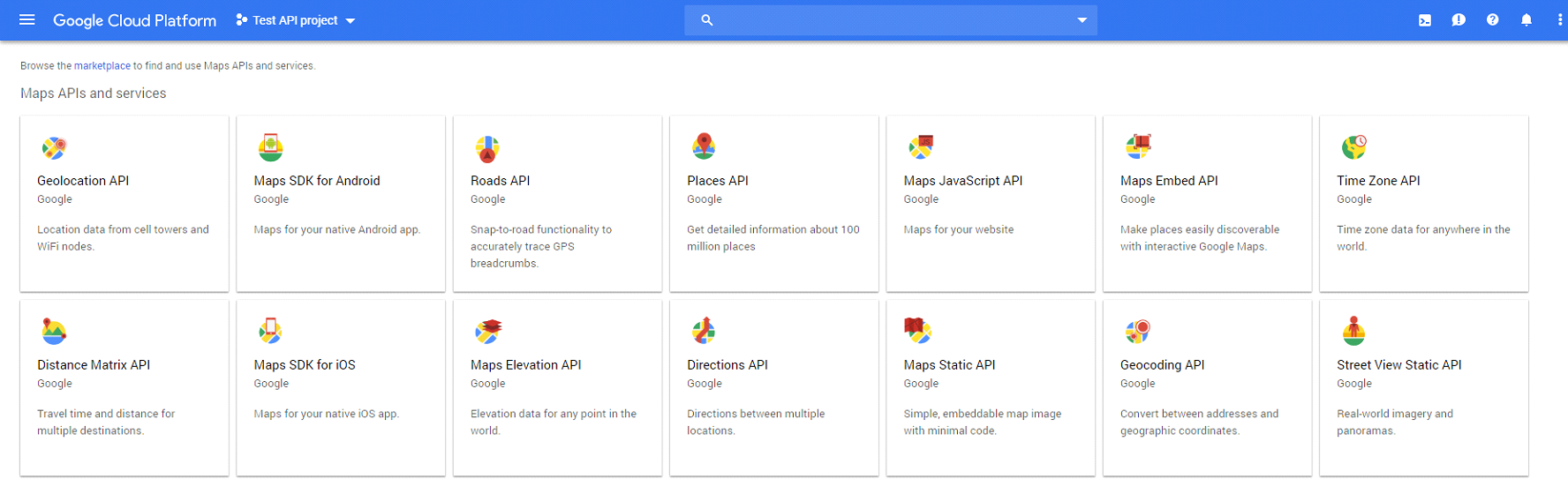Open Maps SDK for Android title
Viewport: 1568px width, 479px height.
316,181
